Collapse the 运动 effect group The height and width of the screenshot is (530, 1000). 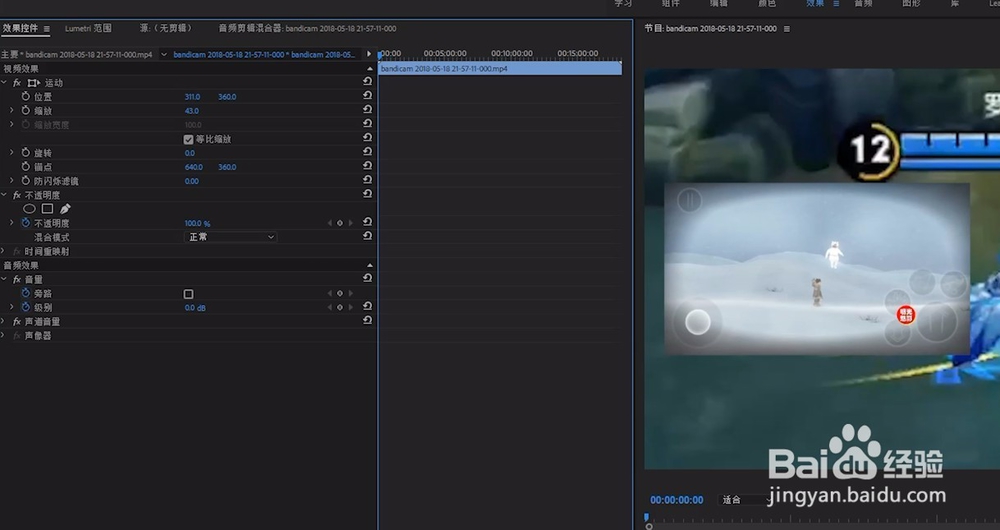coord(4,83)
